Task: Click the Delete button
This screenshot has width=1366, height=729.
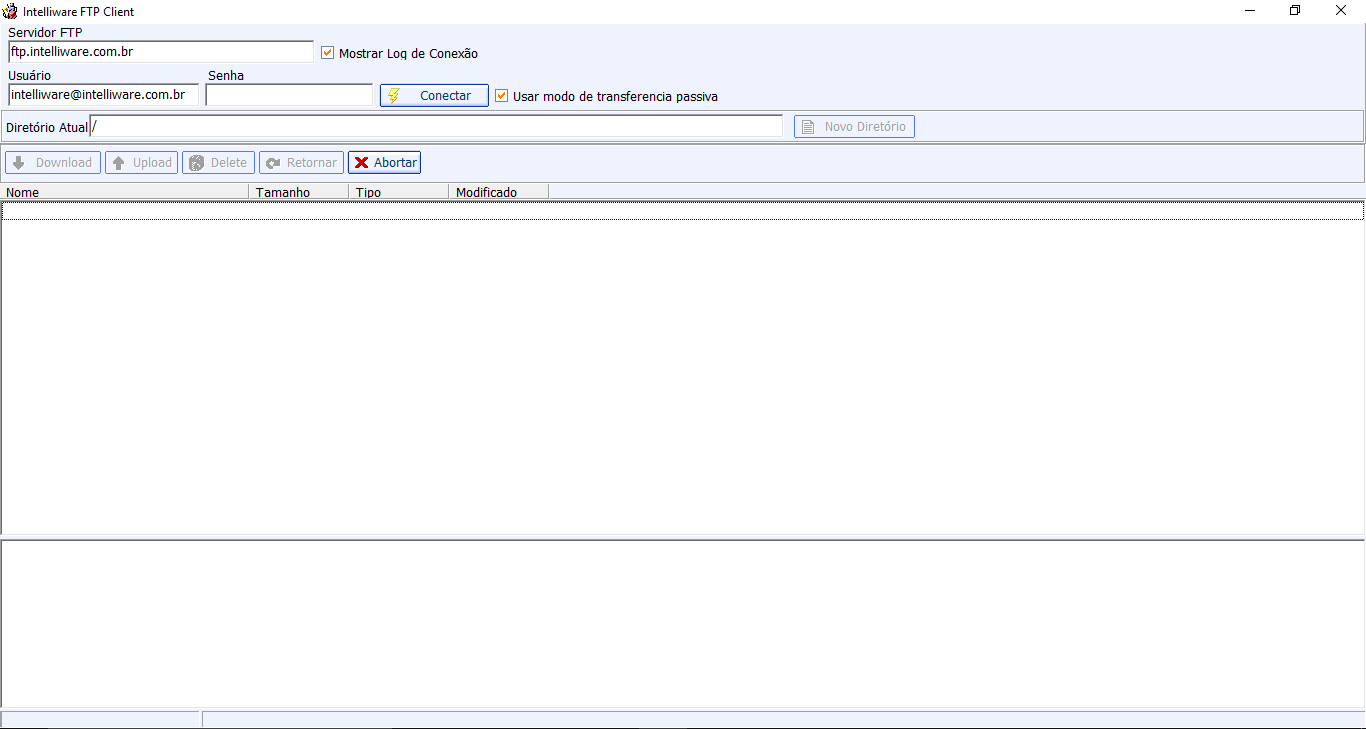Action: pyautogui.click(x=218, y=163)
